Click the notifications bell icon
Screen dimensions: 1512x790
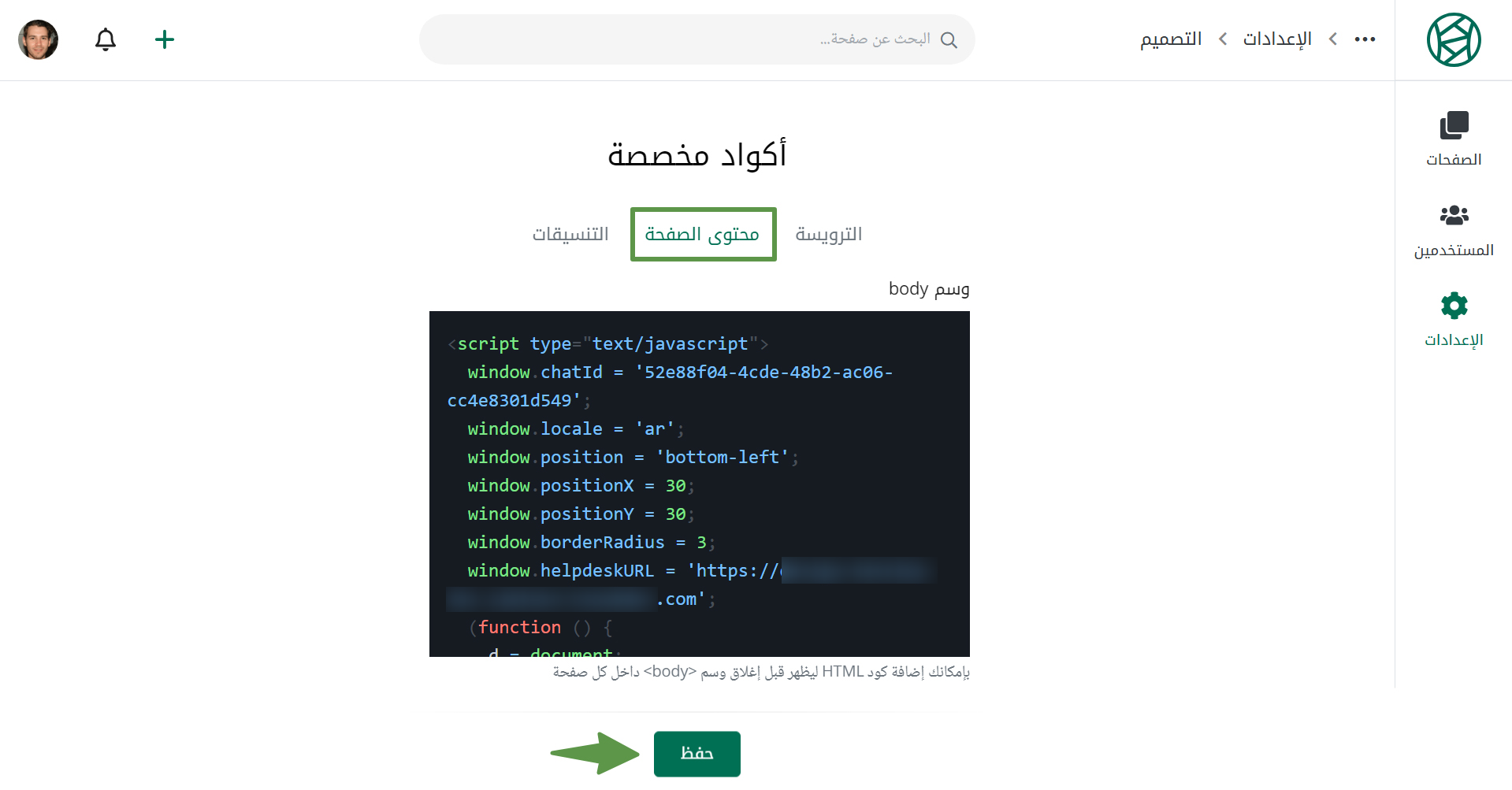coord(106,39)
